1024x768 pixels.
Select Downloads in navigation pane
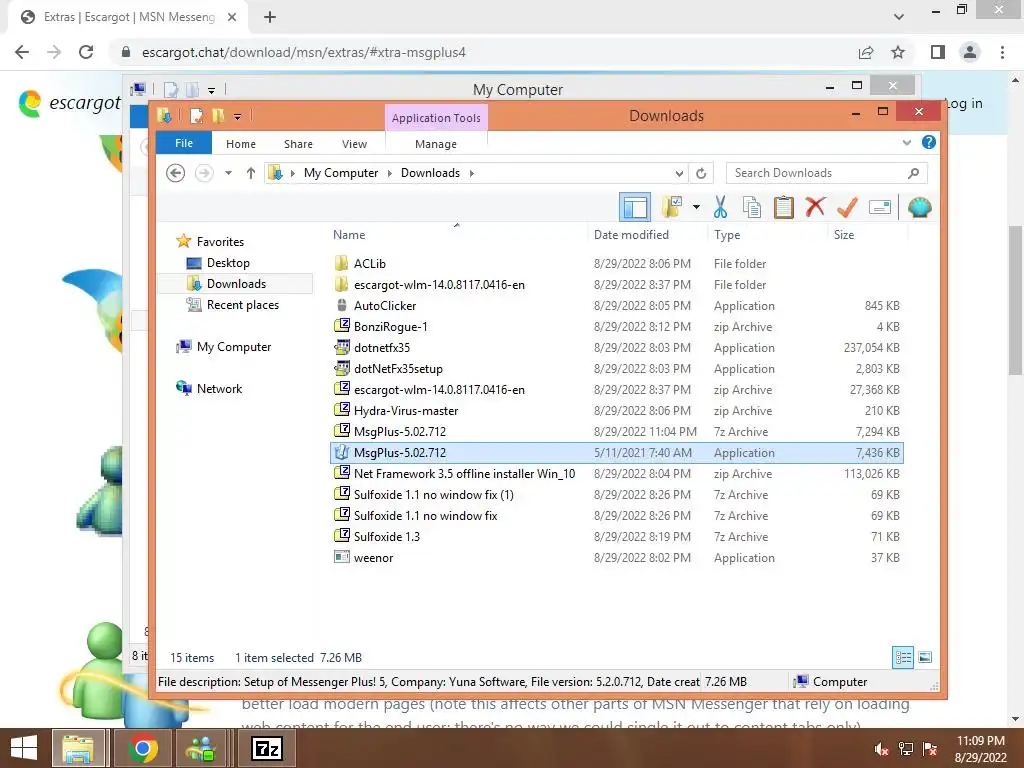coord(236,283)
